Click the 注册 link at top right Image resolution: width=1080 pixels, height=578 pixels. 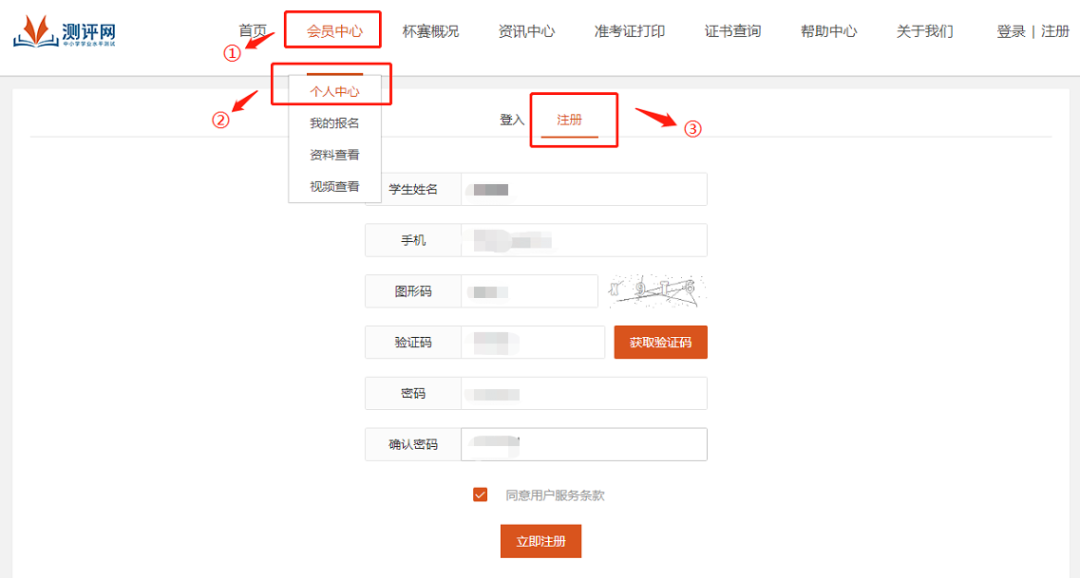[1055, 31]
